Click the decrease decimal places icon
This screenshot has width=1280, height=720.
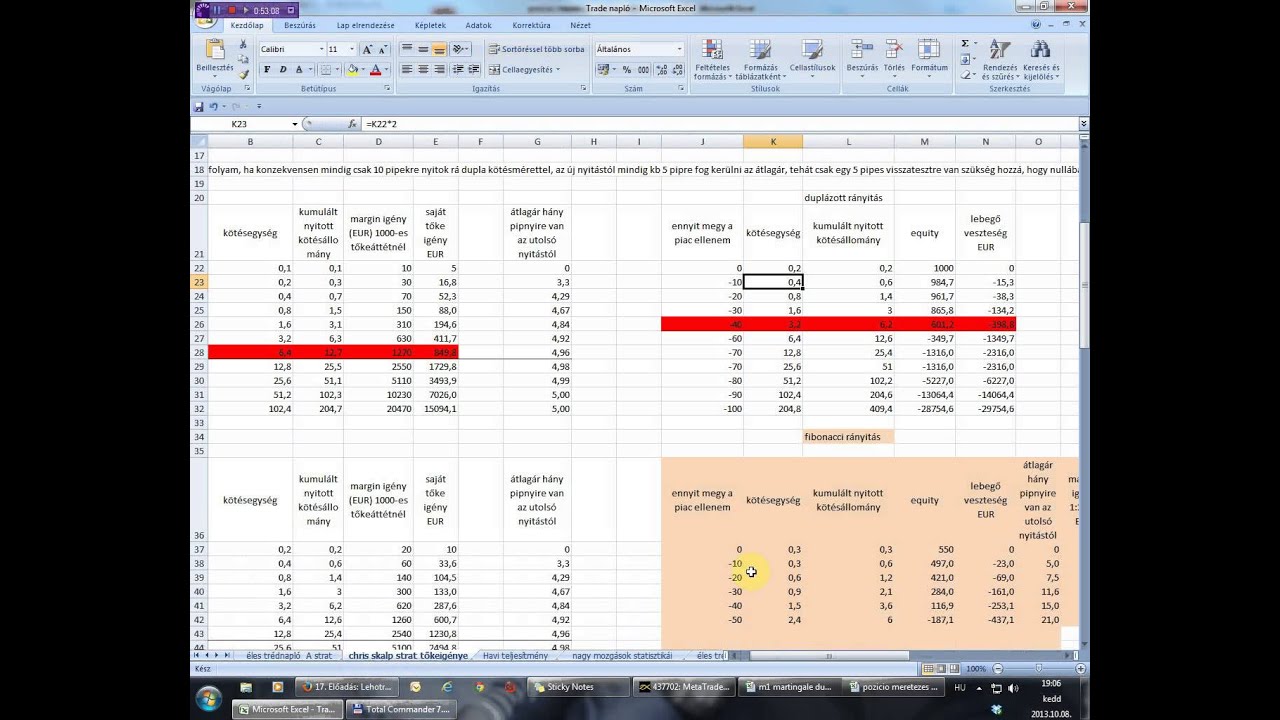[x=677, y=70]
